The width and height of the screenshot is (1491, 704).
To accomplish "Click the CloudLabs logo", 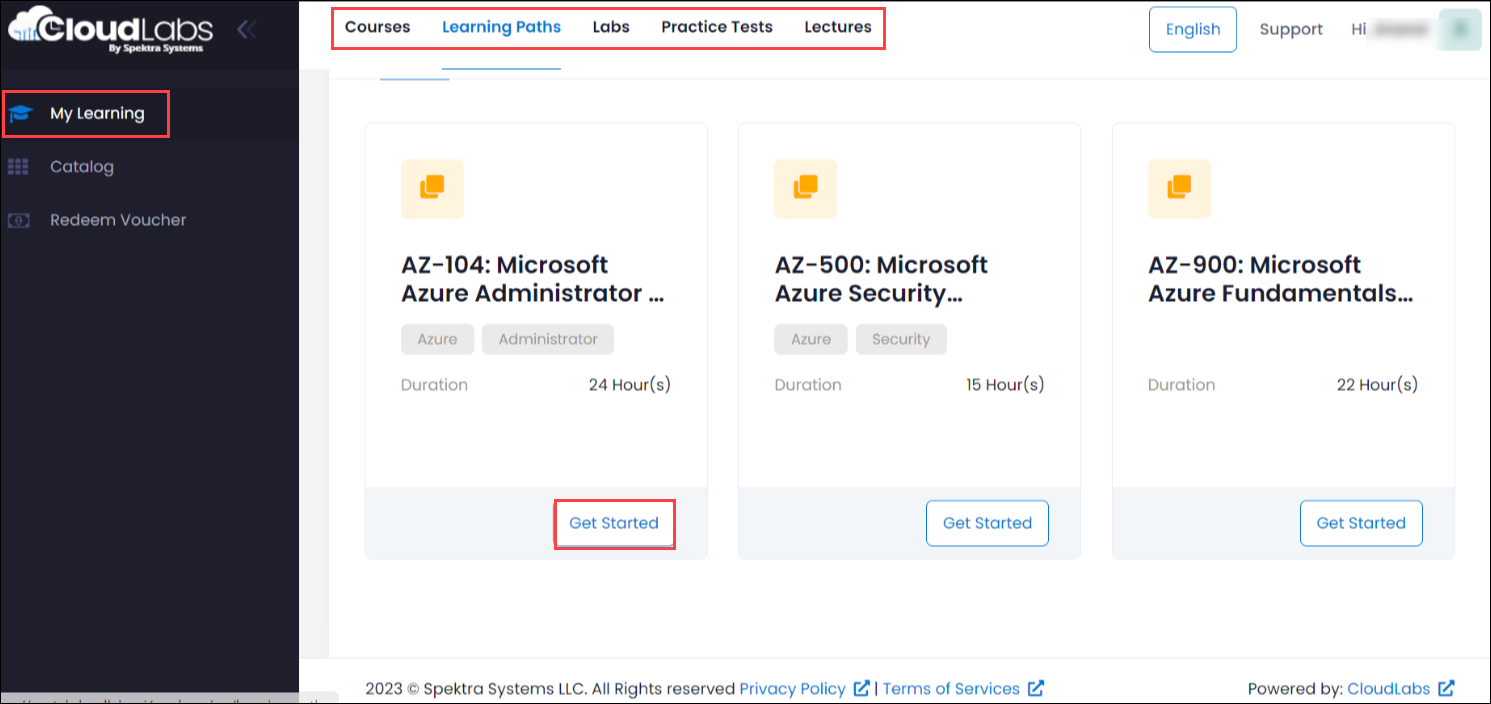I will [110, 29].
